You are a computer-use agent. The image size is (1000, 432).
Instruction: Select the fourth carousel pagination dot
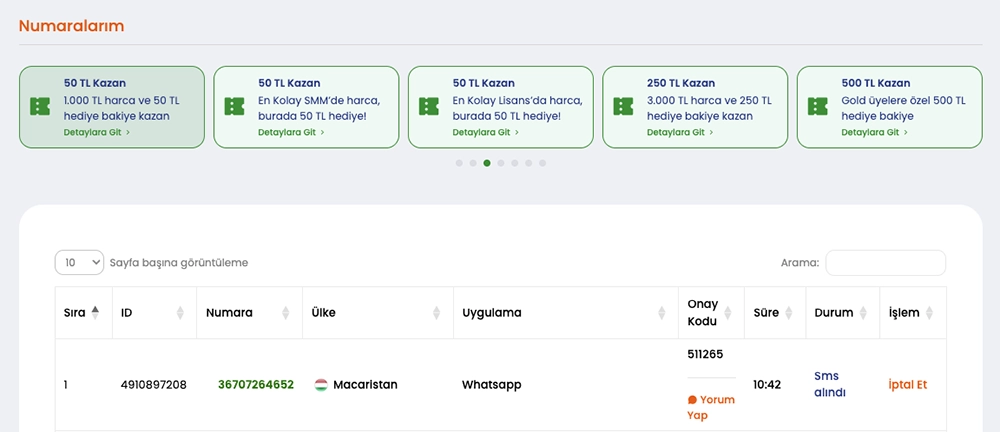coord(501,163)
